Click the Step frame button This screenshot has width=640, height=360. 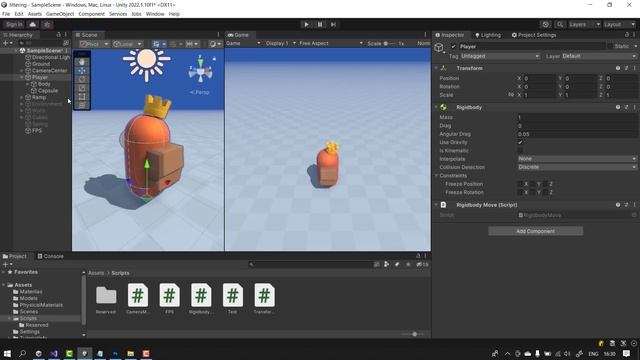click(333, 24)
